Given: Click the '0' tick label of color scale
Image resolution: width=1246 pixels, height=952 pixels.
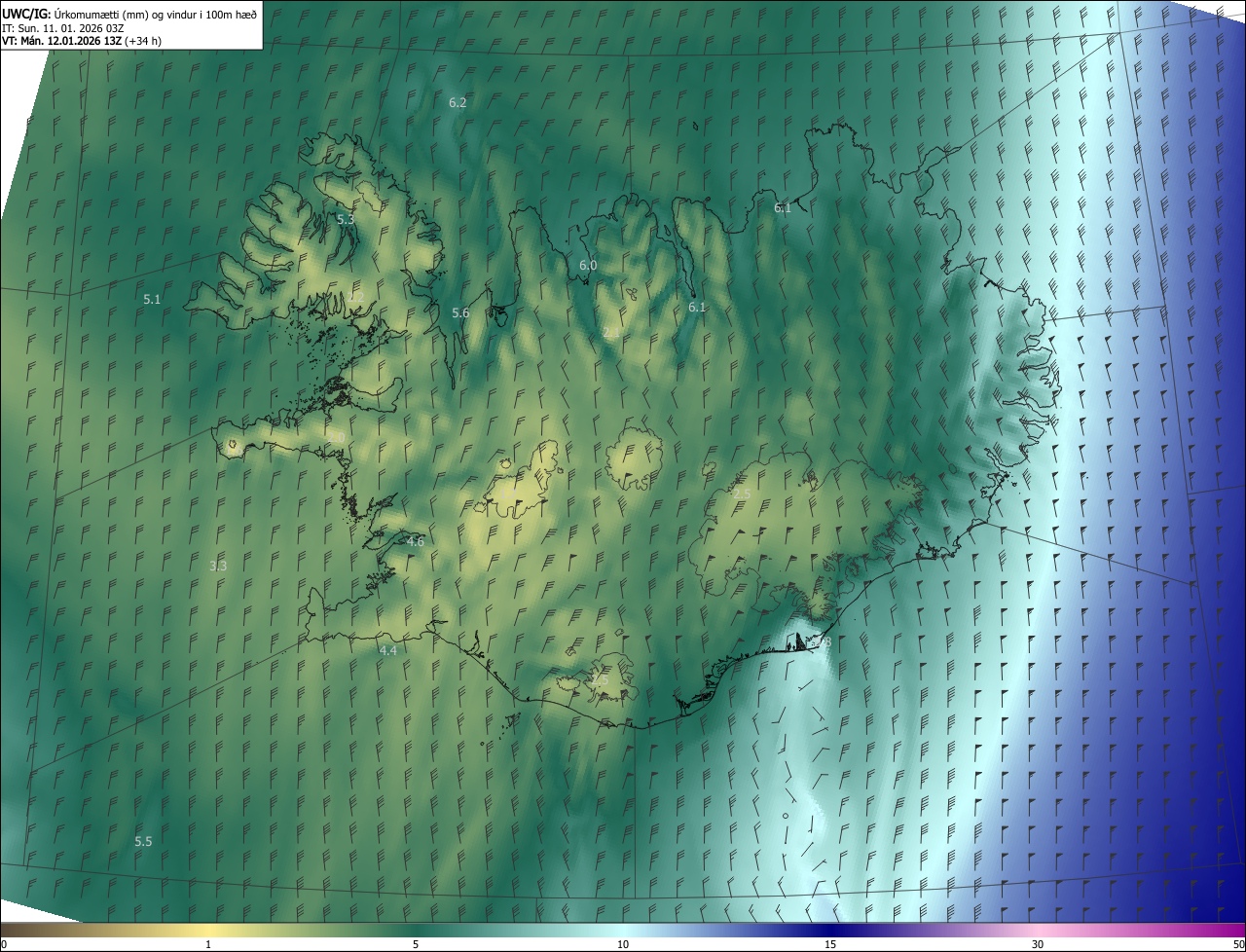Looking at the screenshot, I should pyautogui.click(x=3, y=945).
